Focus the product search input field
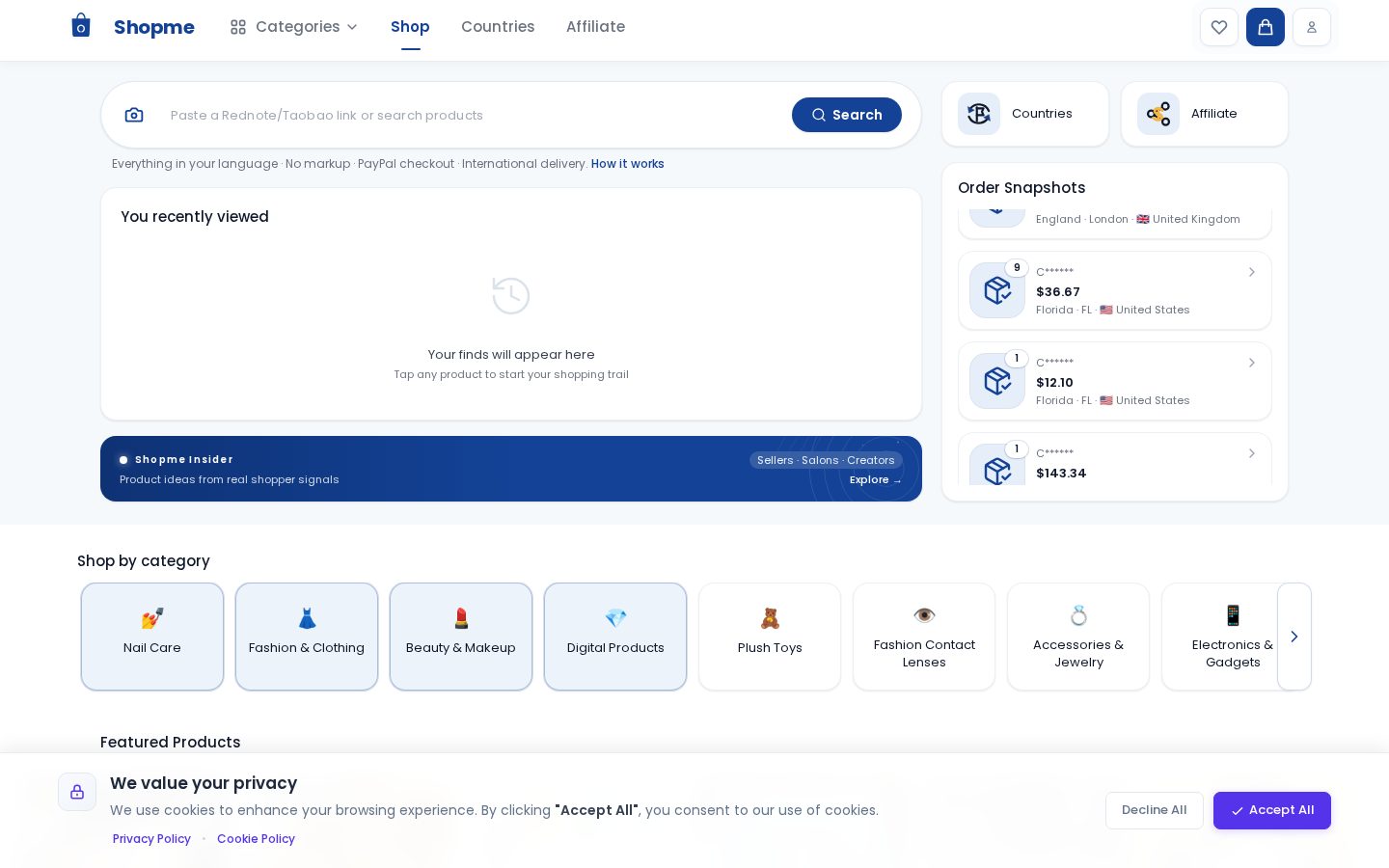 [473, 115]
